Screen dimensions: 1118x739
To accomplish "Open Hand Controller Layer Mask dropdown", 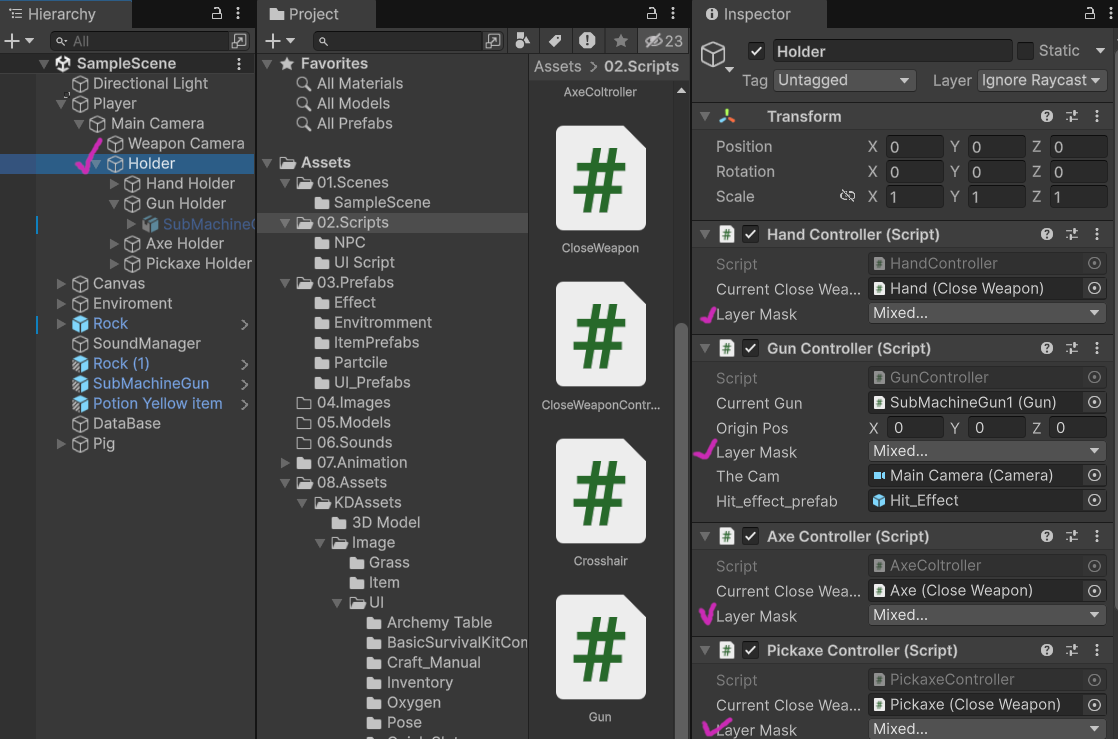I will pos(987,312).
